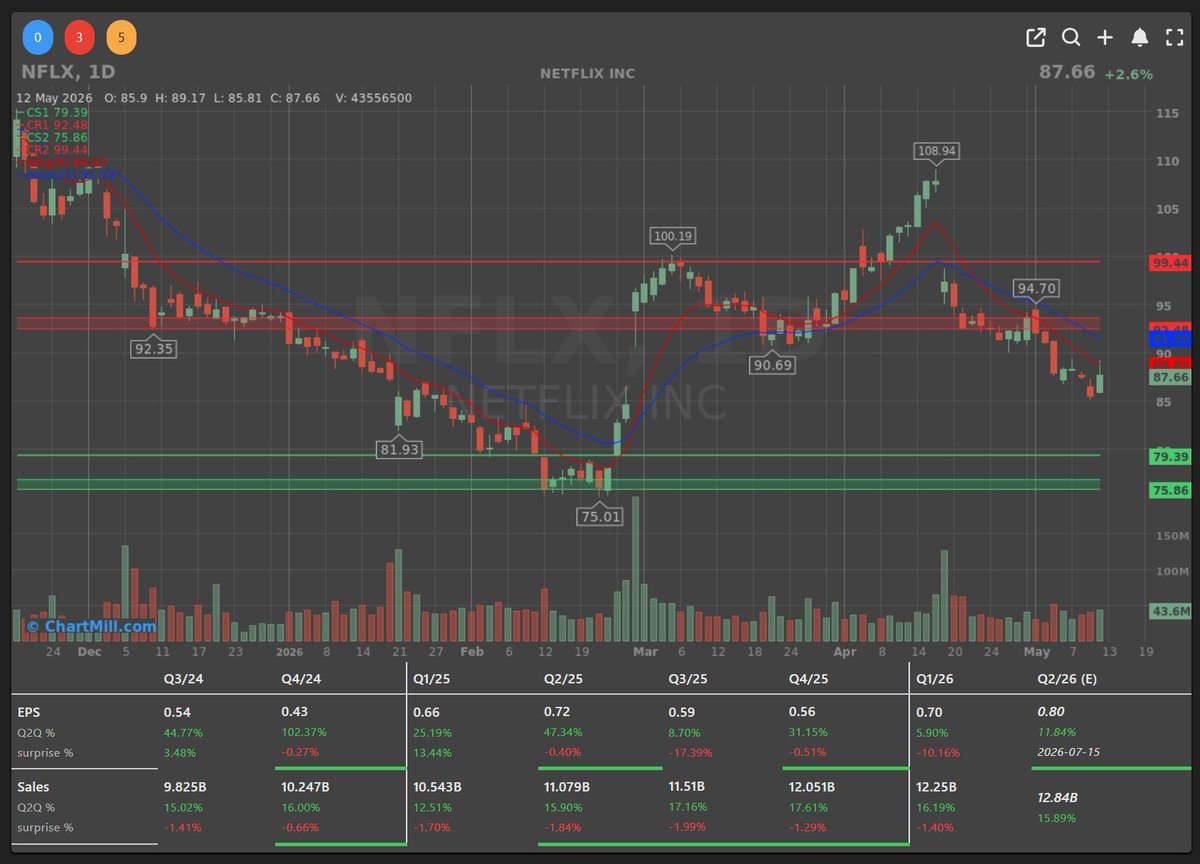Screen dimensions: 1200x864
Task: Toggle the CS2 75.86 legend entry
Action: pos(57,137)
